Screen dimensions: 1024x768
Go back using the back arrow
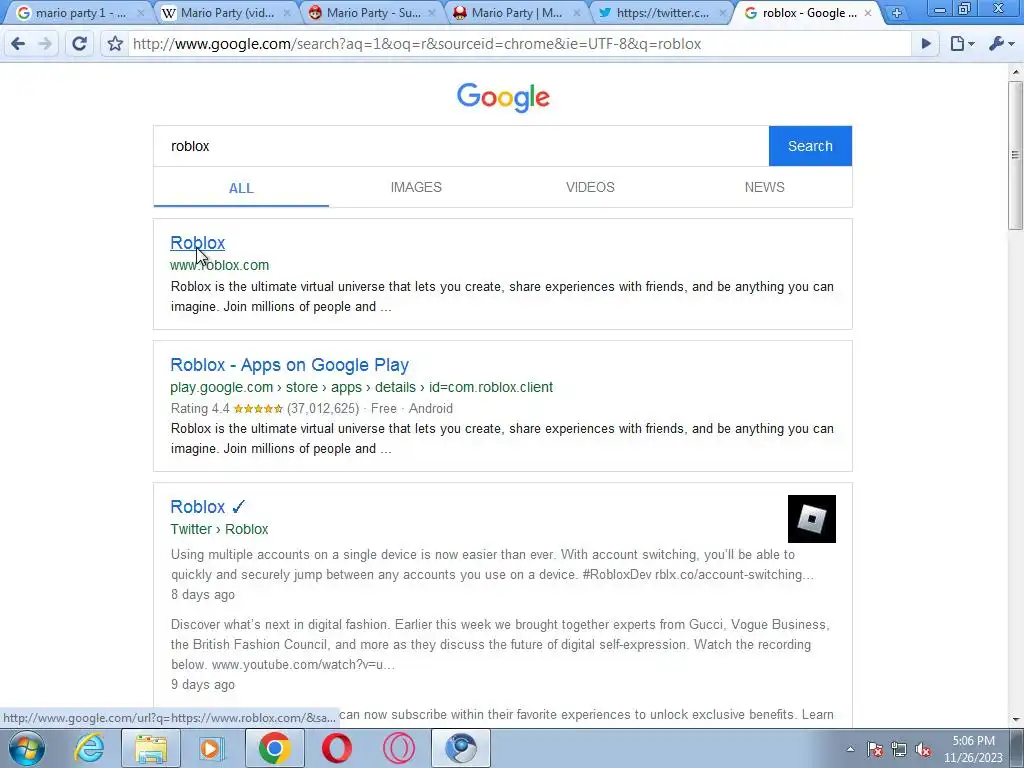pos(18,44)
